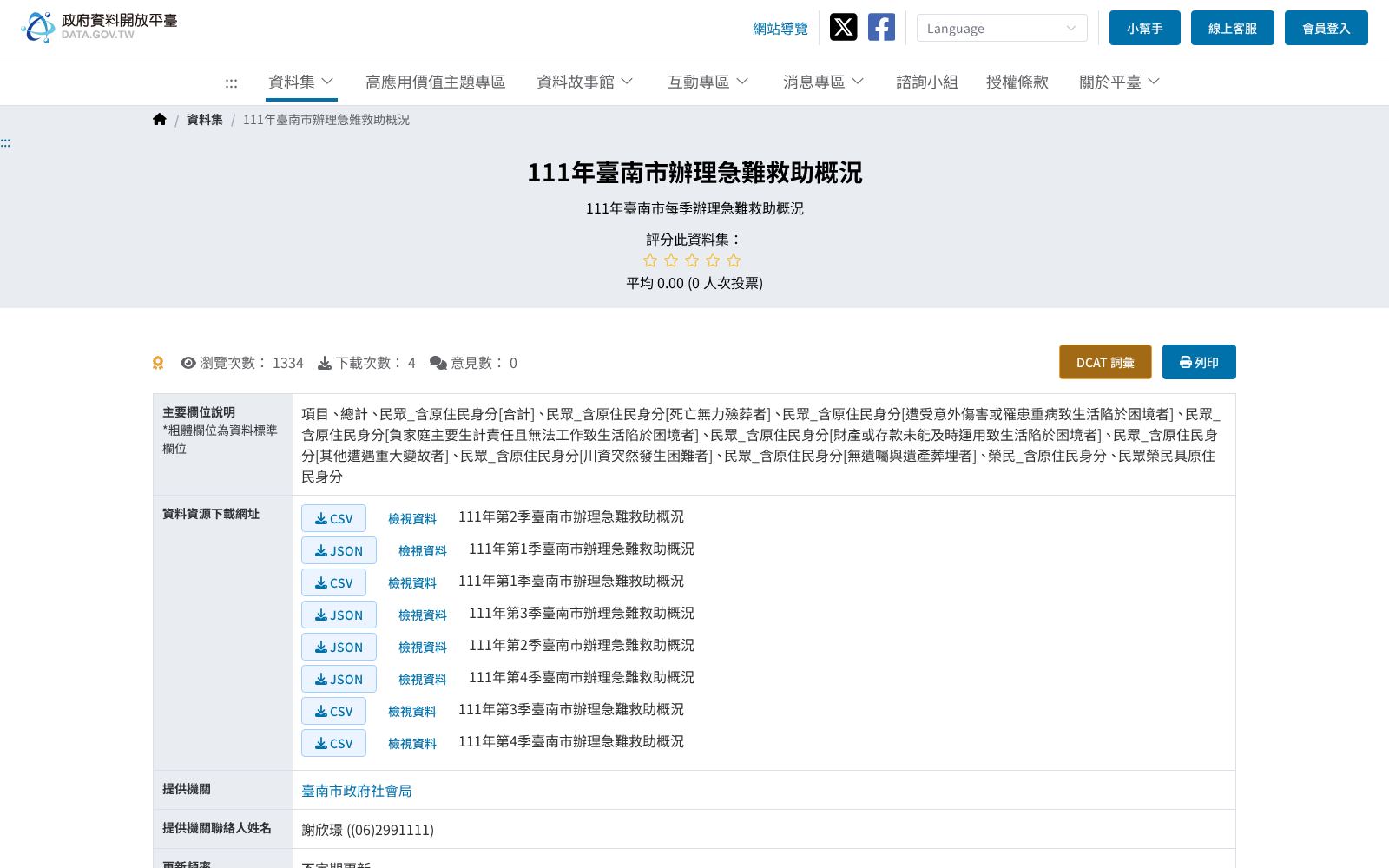View data (檢視資料) for JSON 111年第4季
Screen dimensions: 1389x868
click(423, 680)
